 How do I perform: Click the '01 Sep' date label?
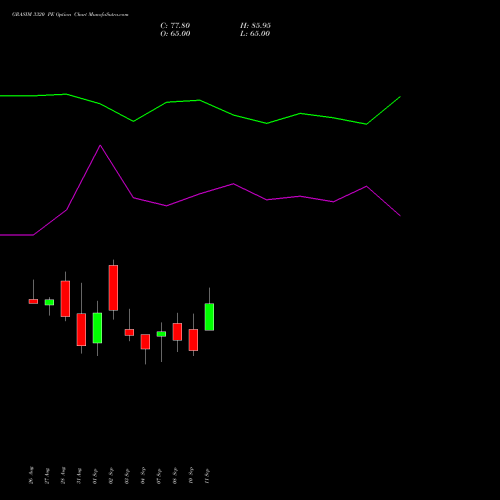[x=95, y=476]
